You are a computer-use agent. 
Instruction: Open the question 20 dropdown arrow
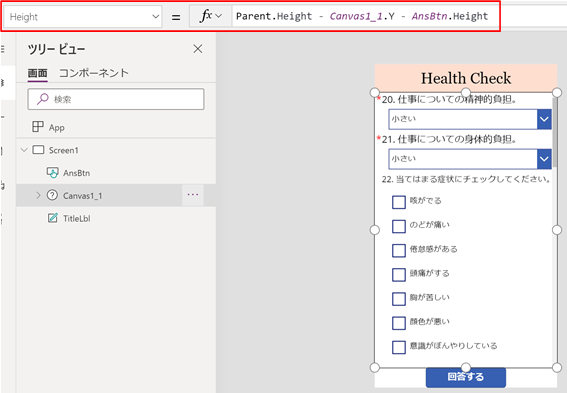[x=544, y=119]
